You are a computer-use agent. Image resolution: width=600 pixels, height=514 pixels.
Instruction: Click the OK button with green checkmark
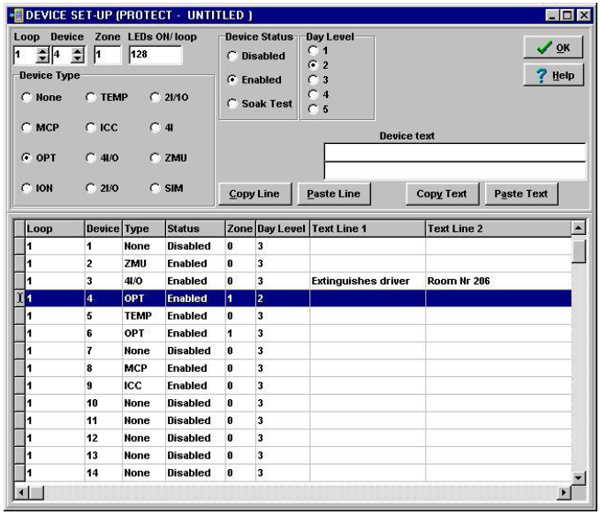pyautogui.click(x=553, y=47)
